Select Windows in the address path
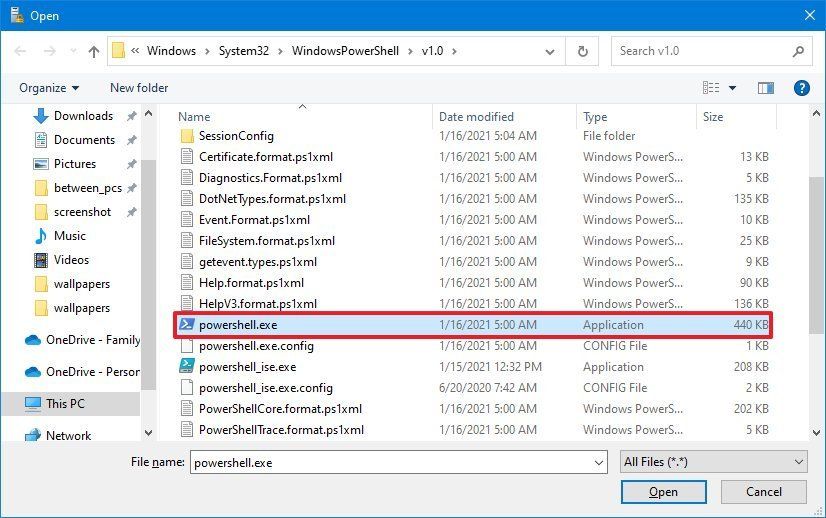This screenshot has height=518, width=826. click(x=171, y=51)
